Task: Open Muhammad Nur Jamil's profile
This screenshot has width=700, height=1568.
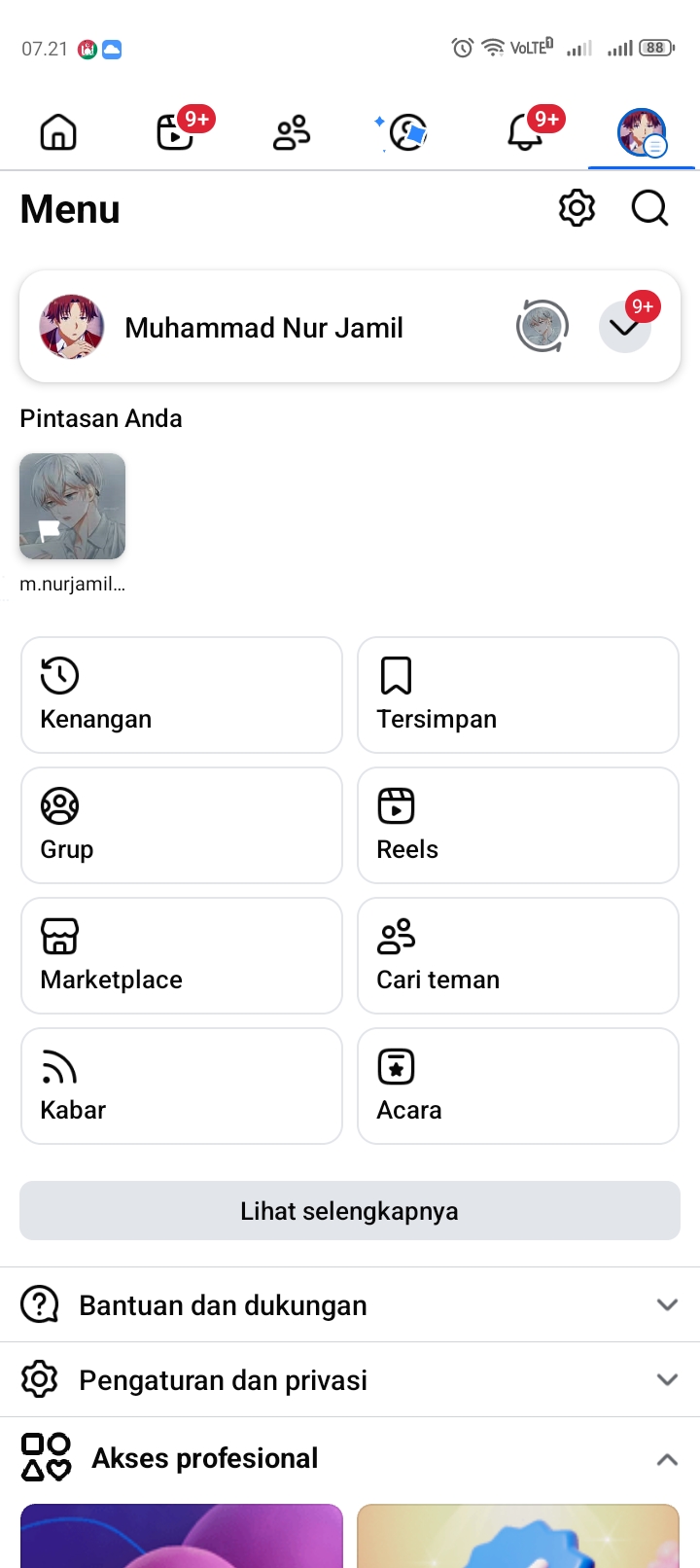Action: click(262, 328)
